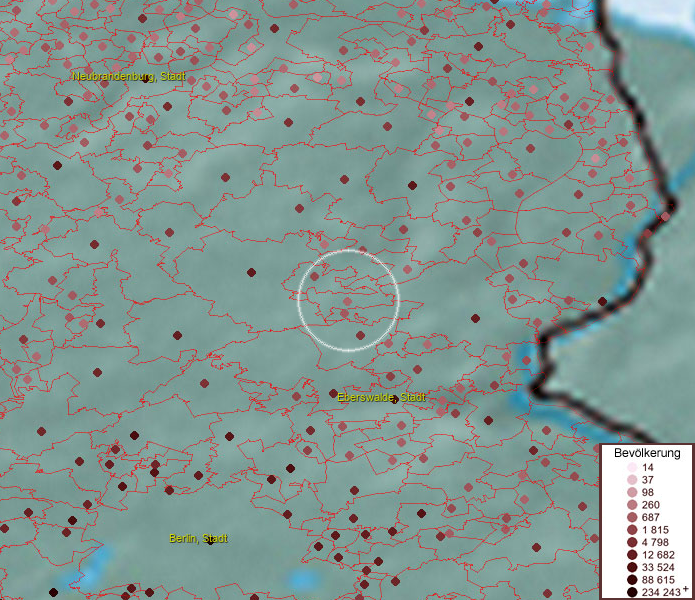Pick the legend swatch for value 4 798
The image size is (695, 600).
coord(633,542)
